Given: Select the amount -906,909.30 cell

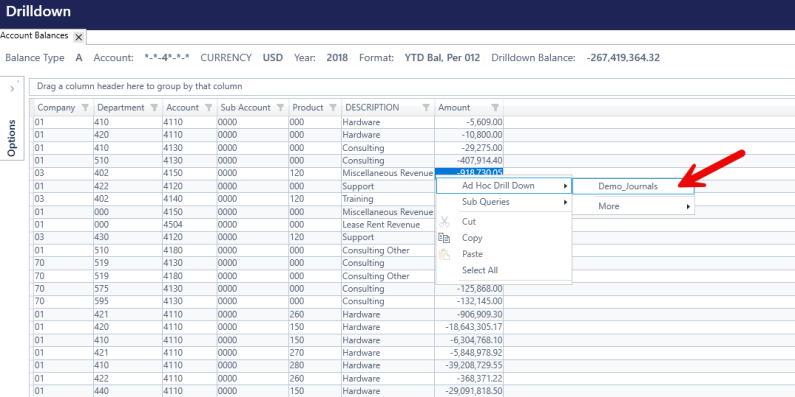Looking at the screenshot, I should point(469,314).
